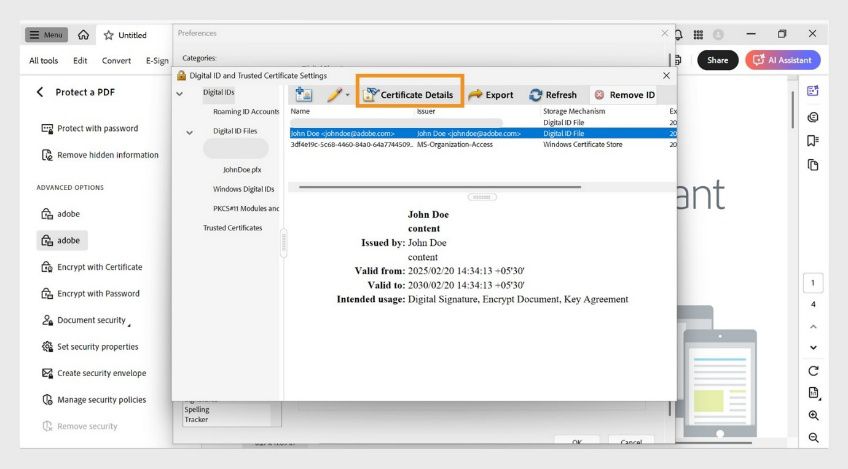The height and width of the screenshot is (469, 848).
Task: Zoom in with magnifier plus icon
Action: (813, 415)
